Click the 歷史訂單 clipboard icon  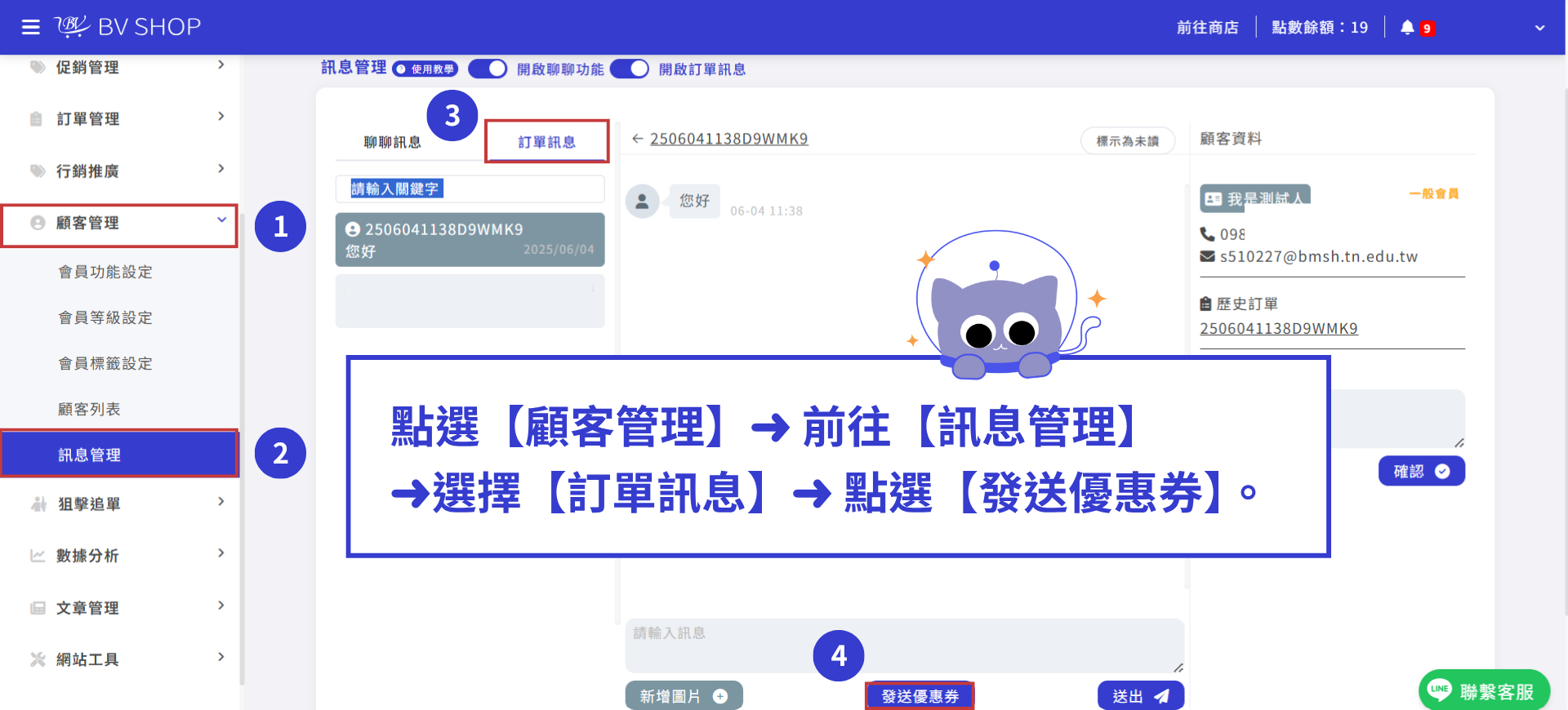click(1205, 304)
